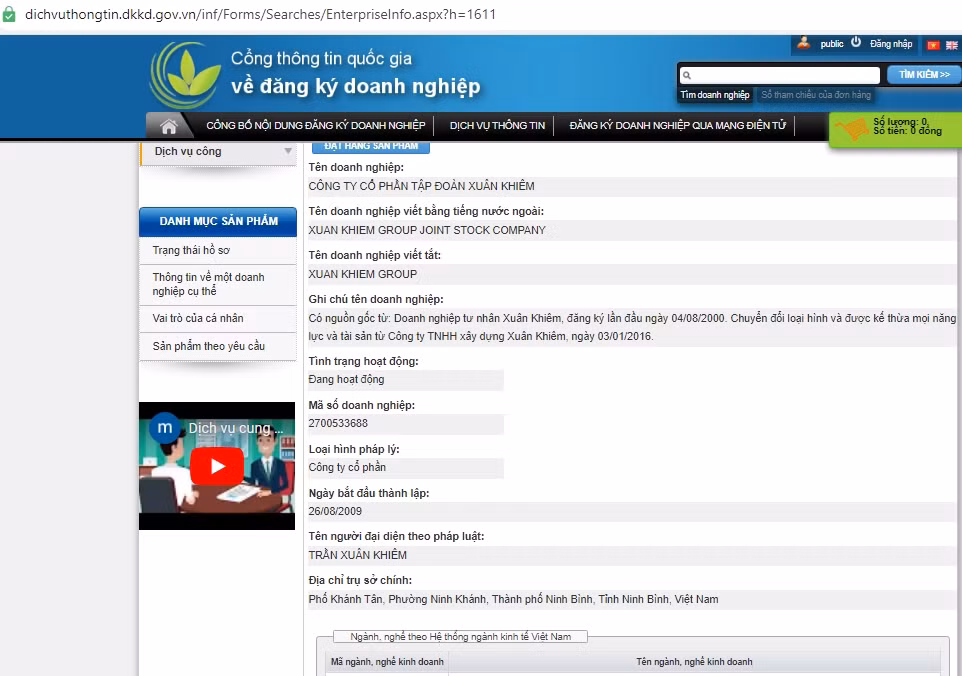Click the Đăng nhập login link
The height and width of the screenshot is (676, 962).
coord(891,44)
